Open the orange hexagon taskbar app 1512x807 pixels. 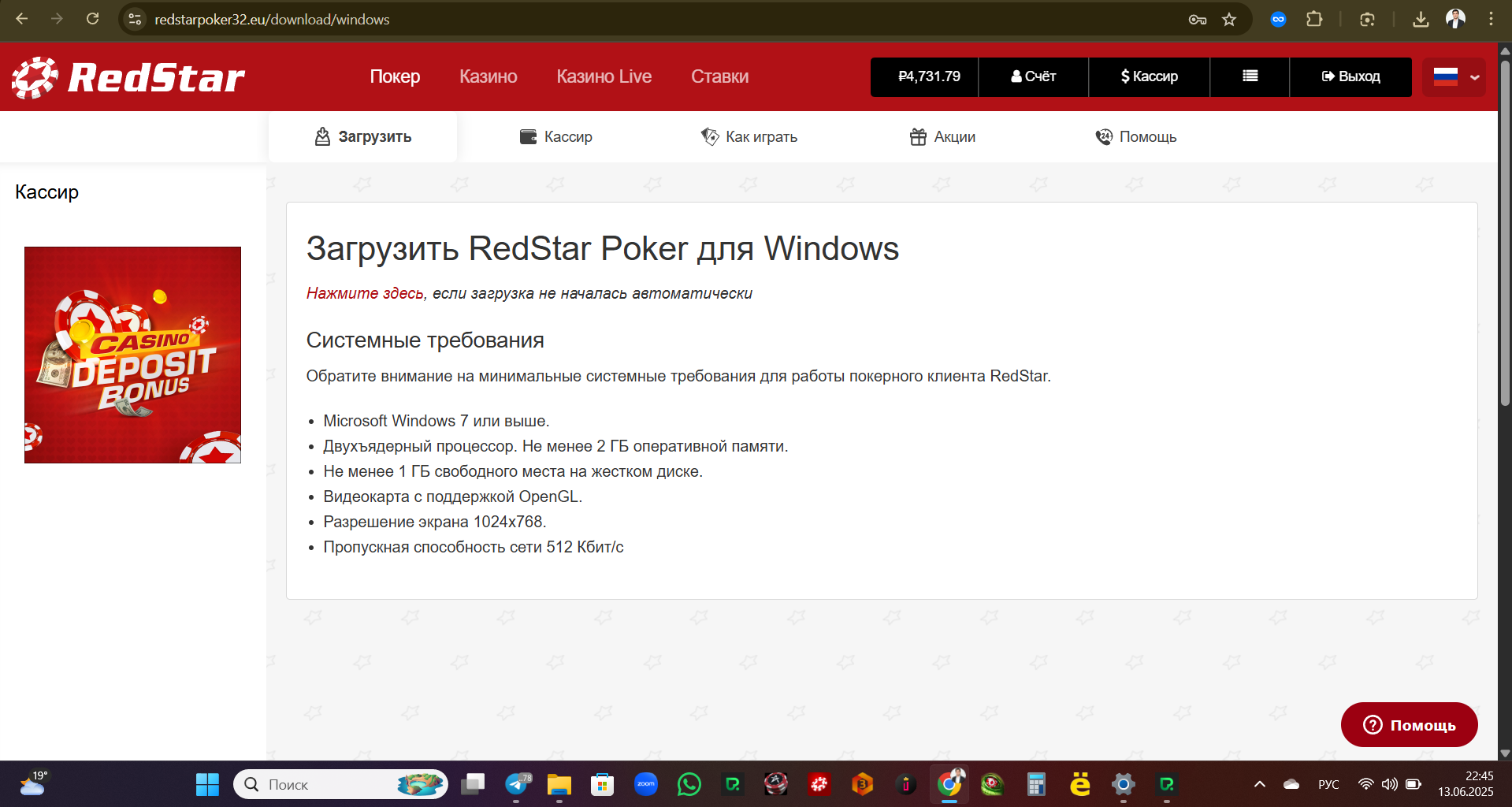click(863, 784)
